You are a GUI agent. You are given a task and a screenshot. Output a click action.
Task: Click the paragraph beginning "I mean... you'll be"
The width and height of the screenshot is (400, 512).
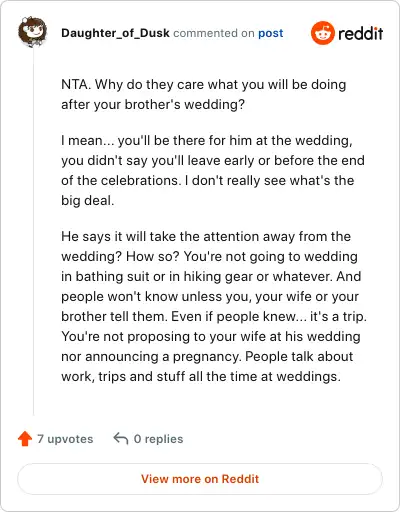(x=213, y=170)
